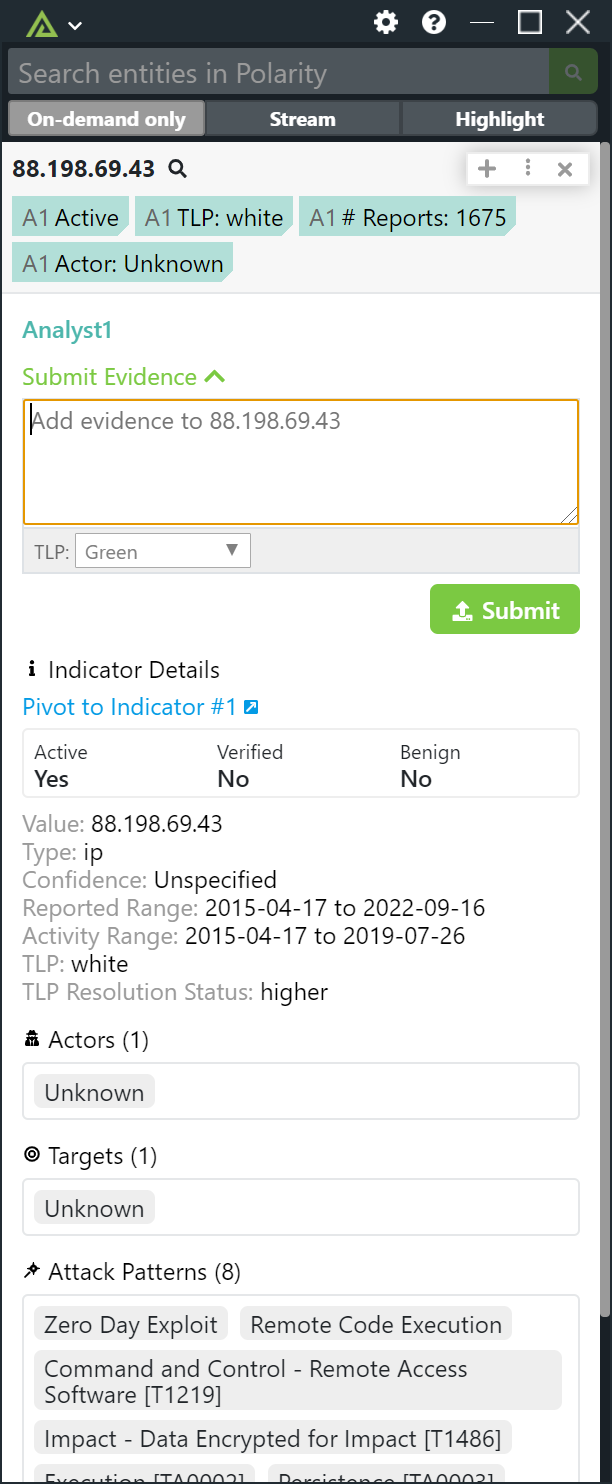Click the Benign No status cell
Viewport: 612px width, 1484px height.
pyautogui.click(x=430, y=765)
